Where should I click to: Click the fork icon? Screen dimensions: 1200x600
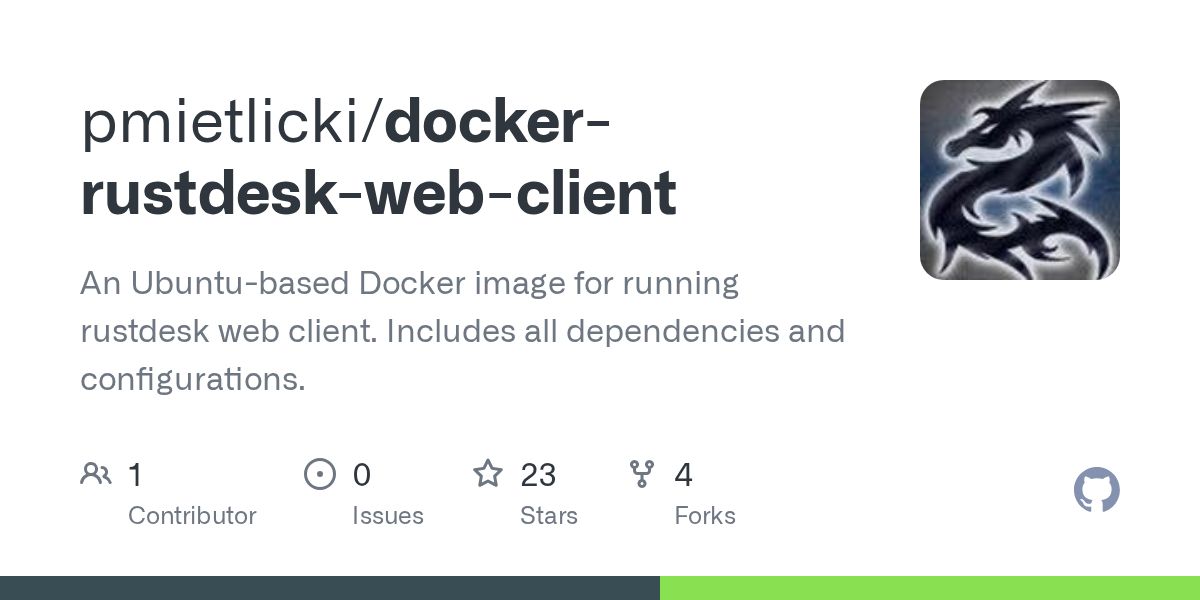click(x=642, y=474)
